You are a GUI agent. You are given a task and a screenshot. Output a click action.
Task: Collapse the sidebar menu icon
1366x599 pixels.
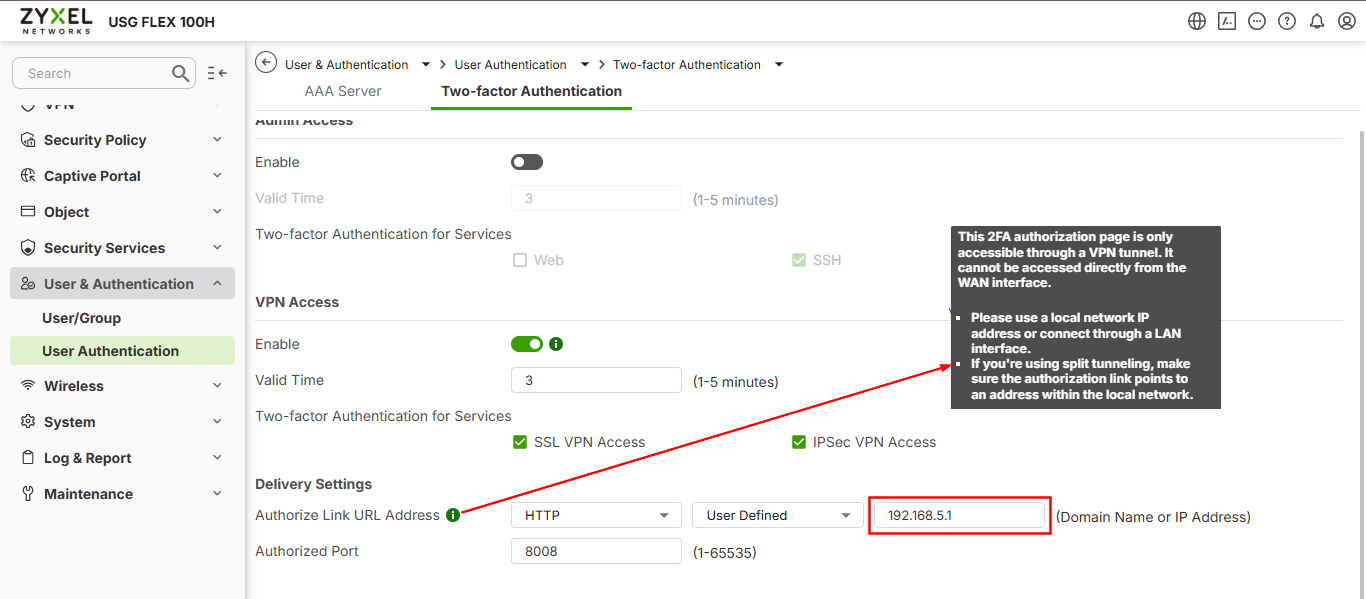coord(217,73)
